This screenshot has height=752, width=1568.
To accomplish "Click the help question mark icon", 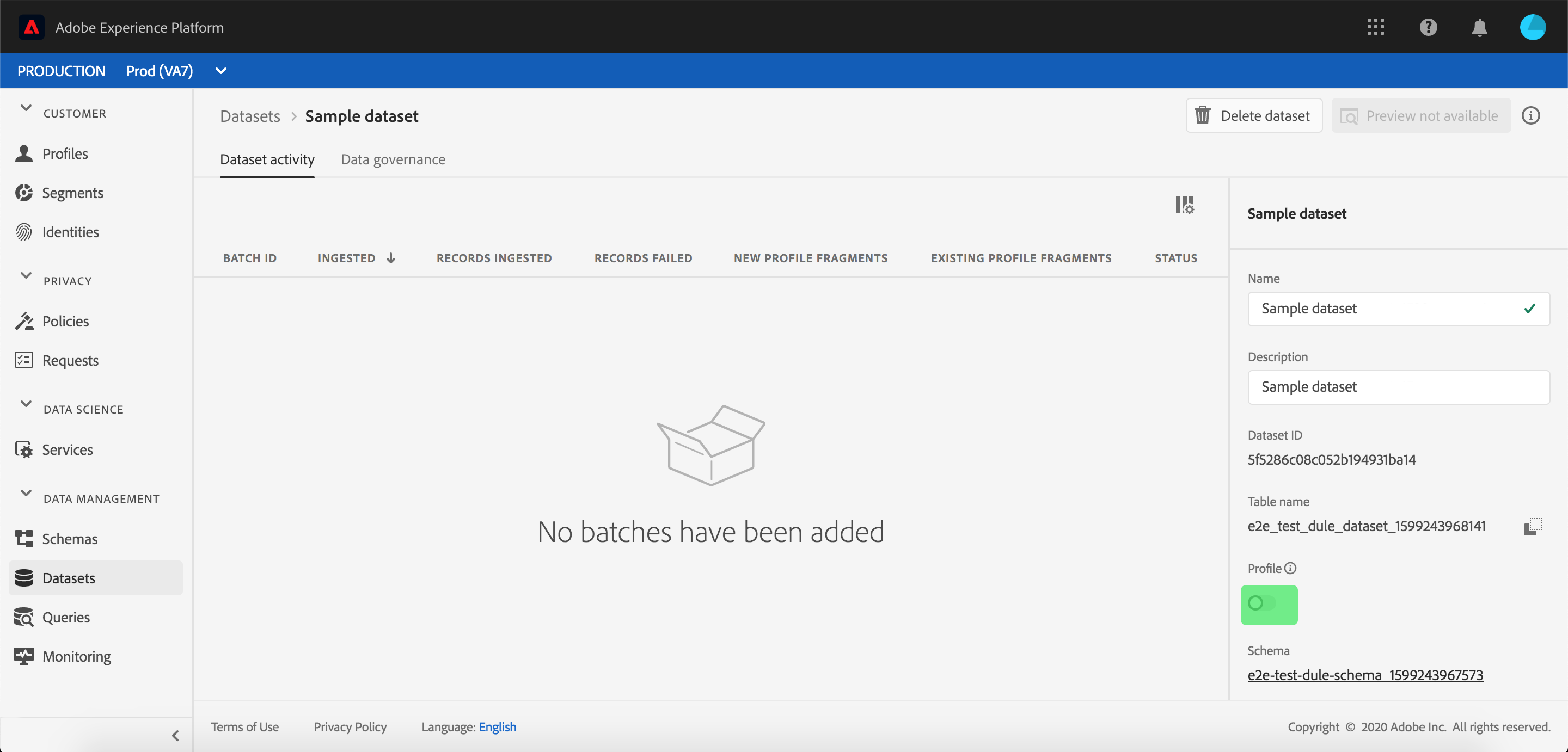I will tap(1428, 27).
